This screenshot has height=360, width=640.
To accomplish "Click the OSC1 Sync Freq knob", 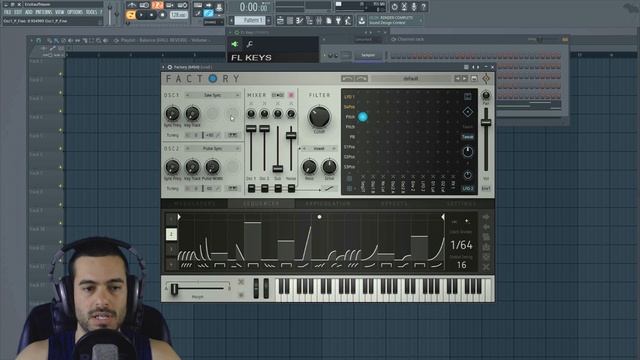I will (172, 113).
